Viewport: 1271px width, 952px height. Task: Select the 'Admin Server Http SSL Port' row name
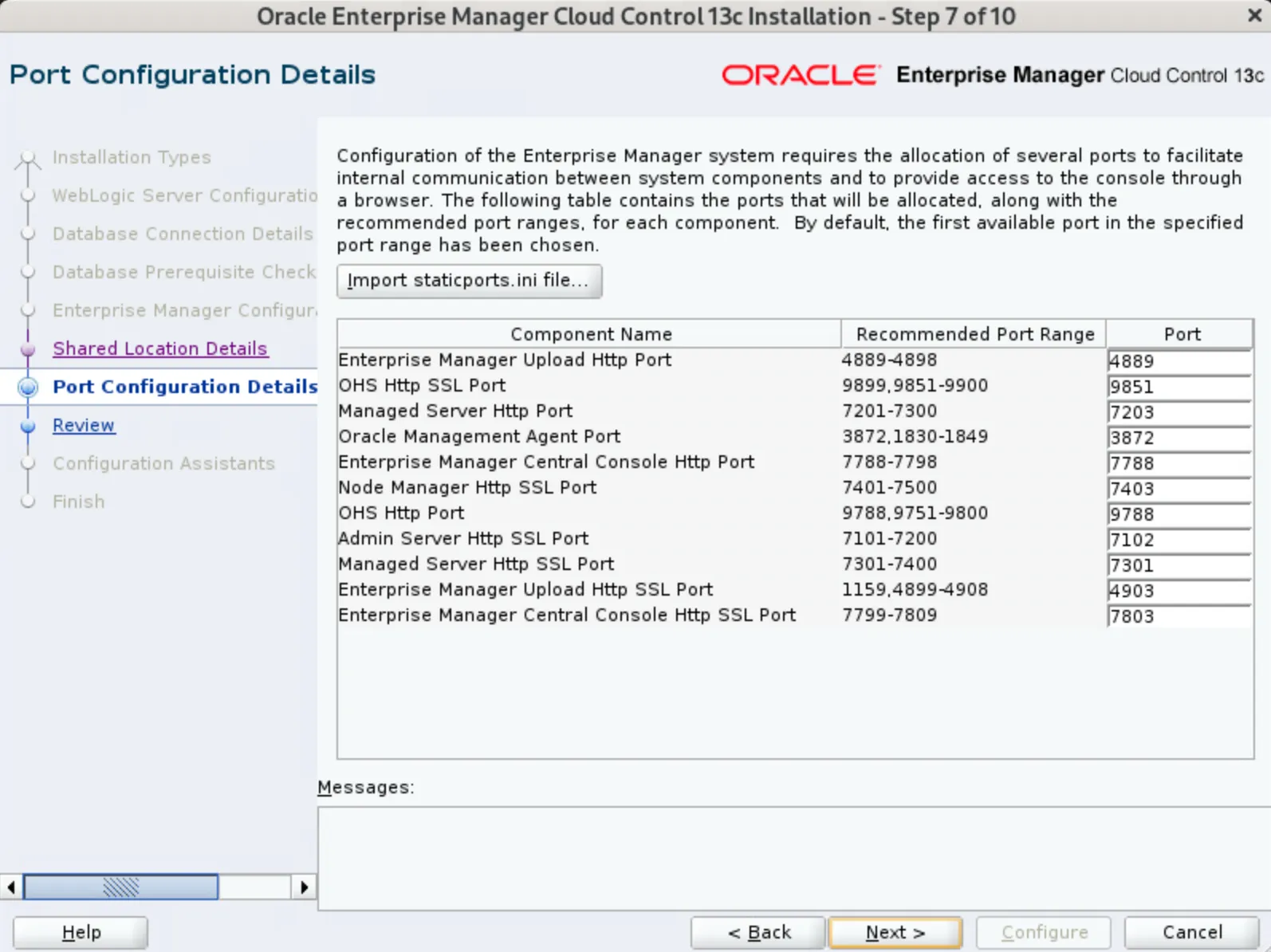tap(463, 538)
